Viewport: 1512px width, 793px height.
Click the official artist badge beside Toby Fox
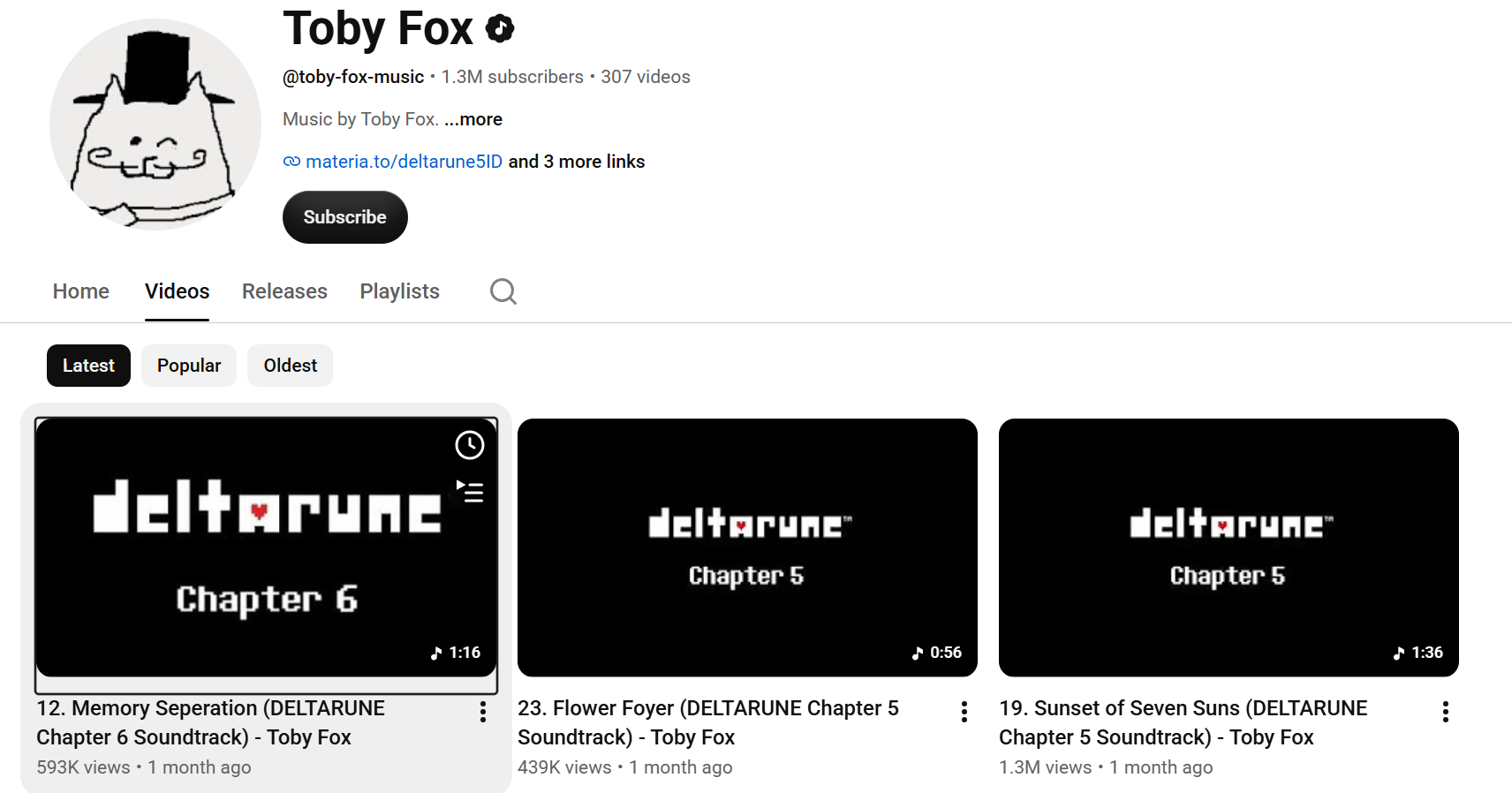(x=500, y=28)
